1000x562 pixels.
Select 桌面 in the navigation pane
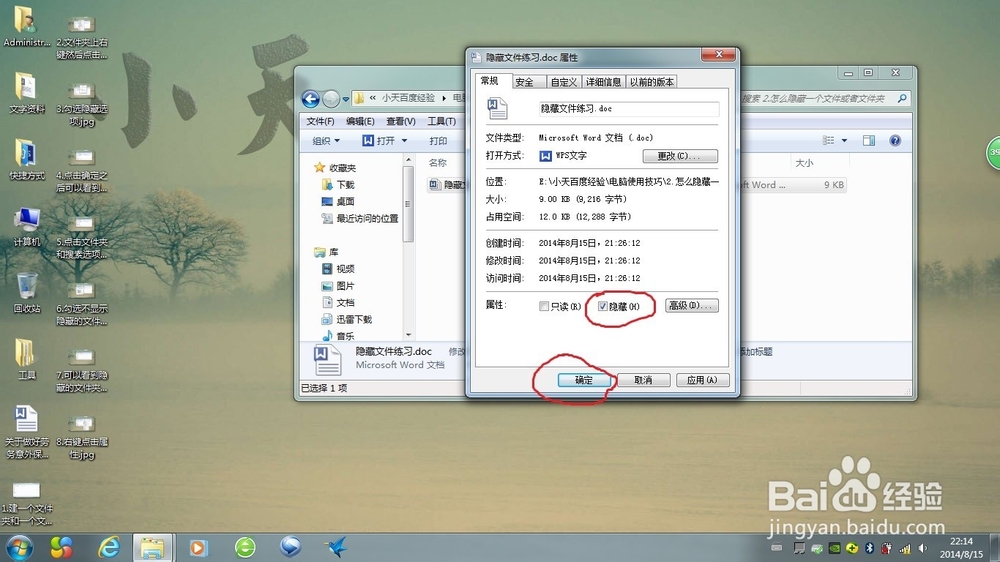(339, 202)
